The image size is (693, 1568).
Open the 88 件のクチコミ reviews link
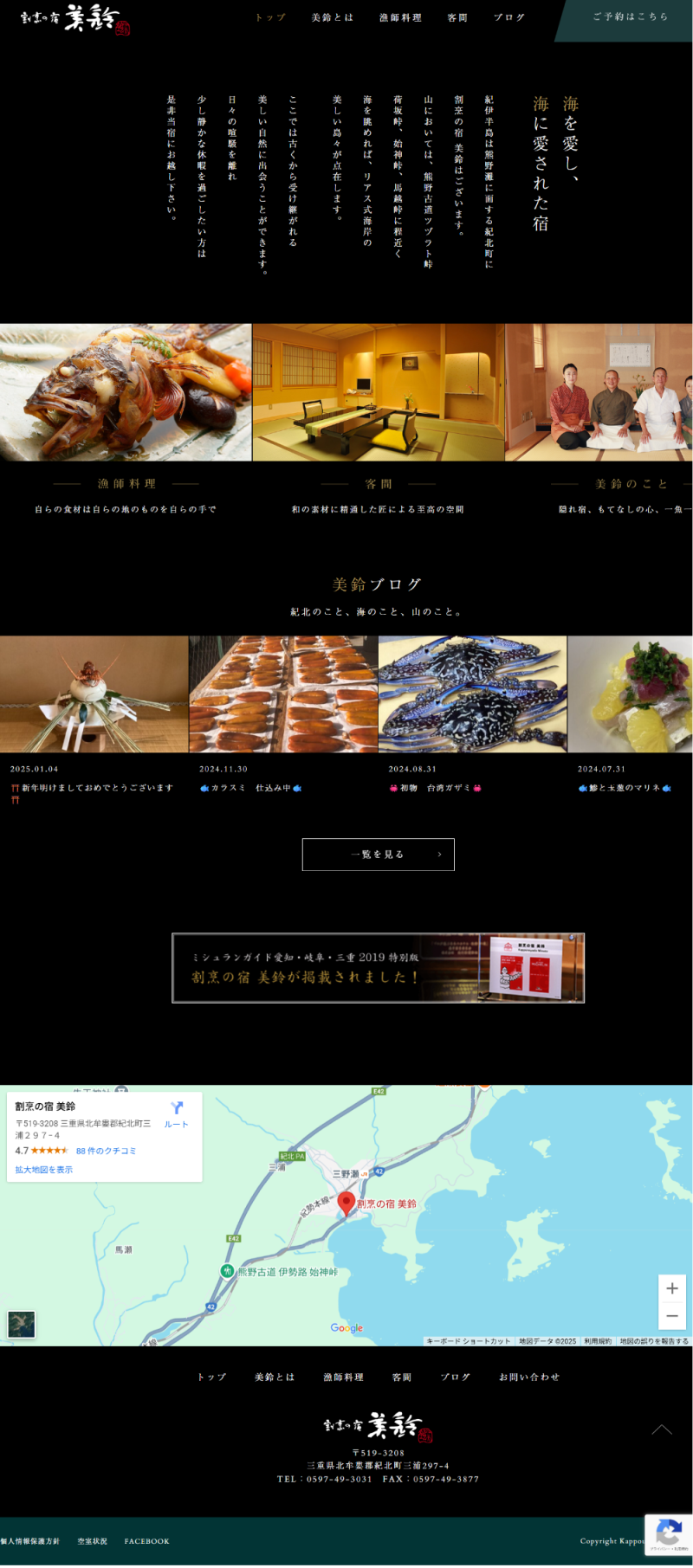106,1151
